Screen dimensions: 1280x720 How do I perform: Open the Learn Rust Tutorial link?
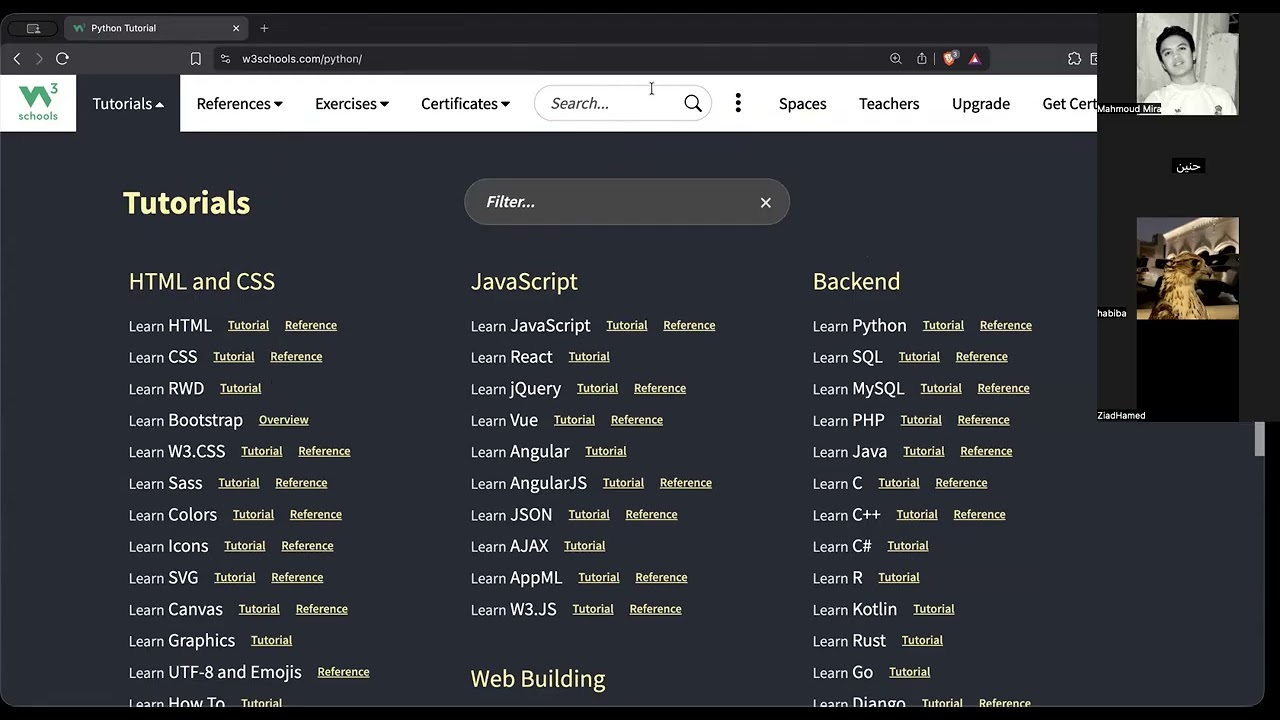click(922, 640)
